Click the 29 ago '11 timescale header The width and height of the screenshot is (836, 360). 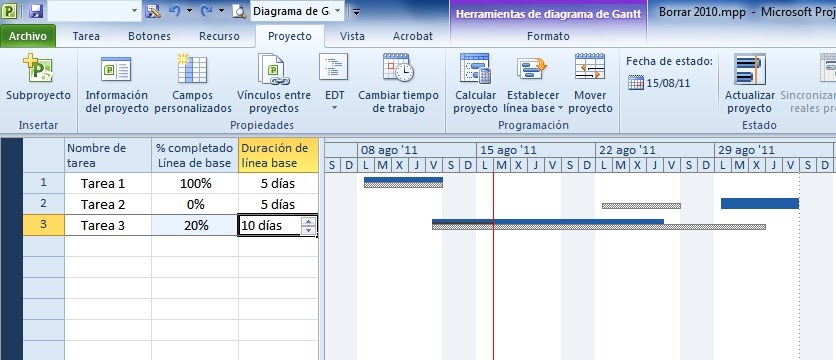coord(774,150)
